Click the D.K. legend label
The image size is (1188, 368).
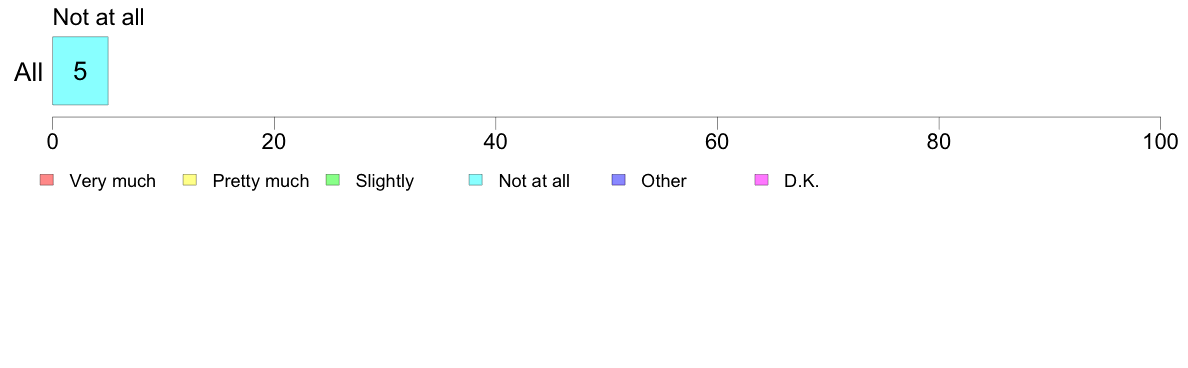point(802,181)
